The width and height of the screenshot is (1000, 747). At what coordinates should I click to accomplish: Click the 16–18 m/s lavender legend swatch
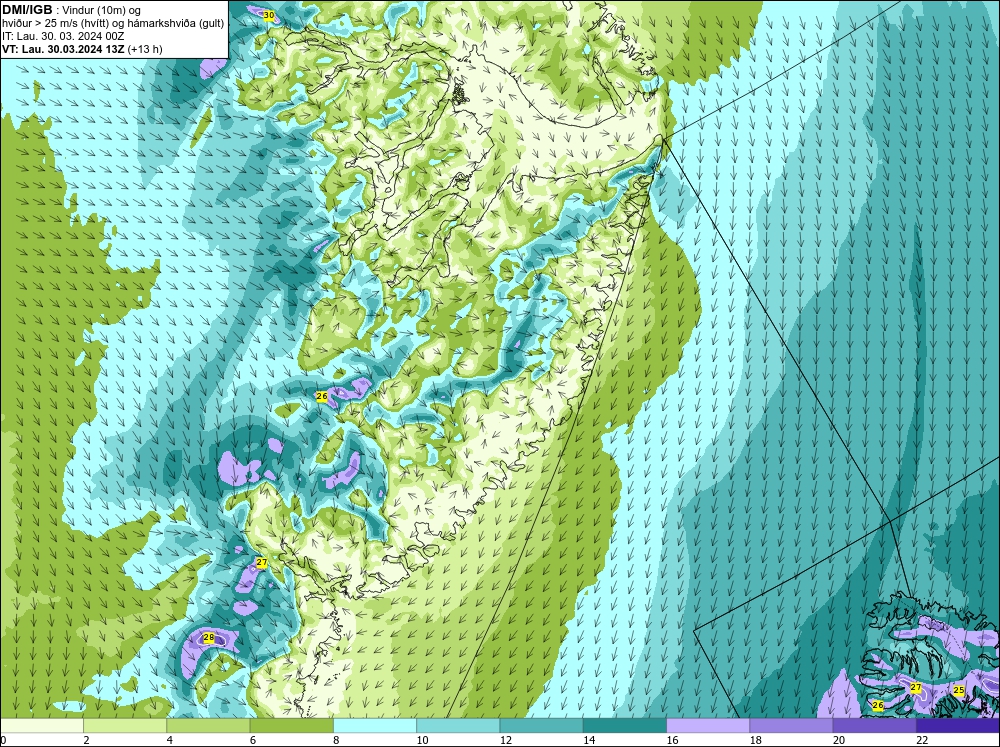coord(708,725)
